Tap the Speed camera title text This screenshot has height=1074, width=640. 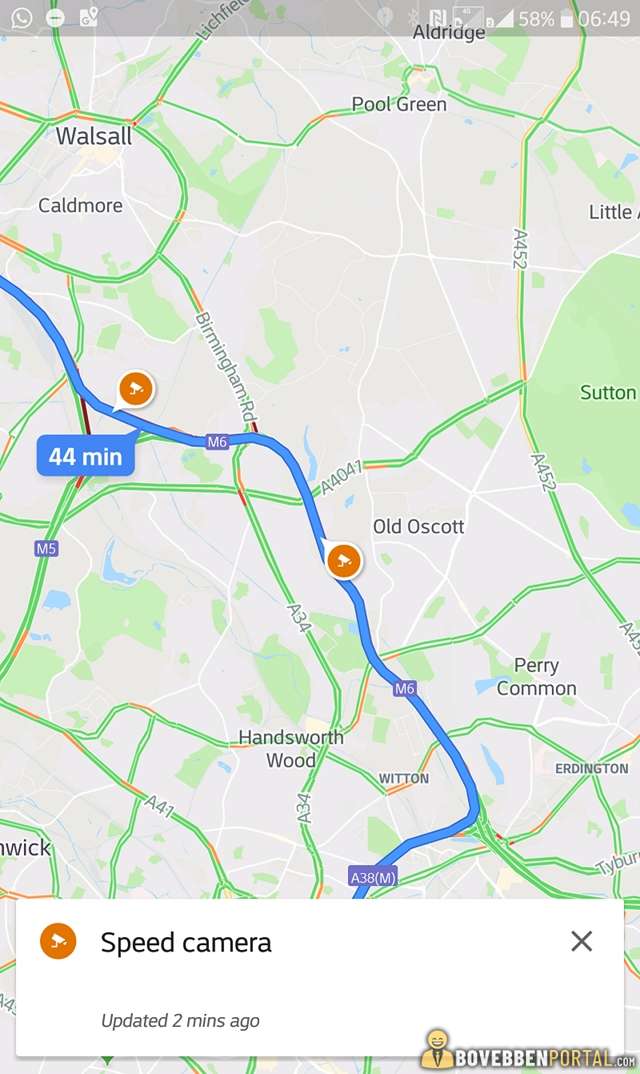186,943
